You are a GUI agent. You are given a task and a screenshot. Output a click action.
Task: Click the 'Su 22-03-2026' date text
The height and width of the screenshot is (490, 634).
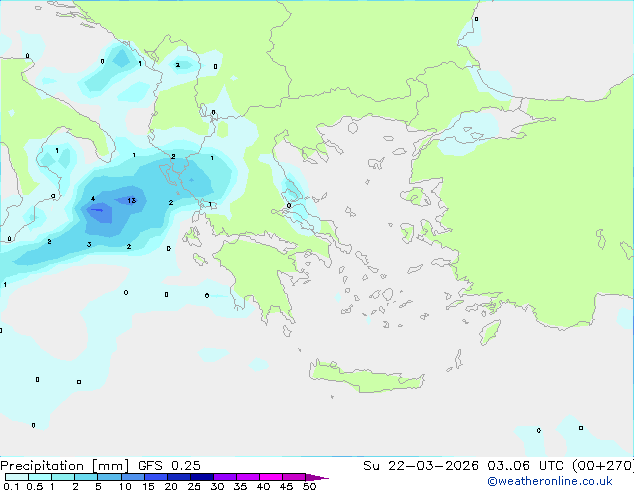[421, 466]
